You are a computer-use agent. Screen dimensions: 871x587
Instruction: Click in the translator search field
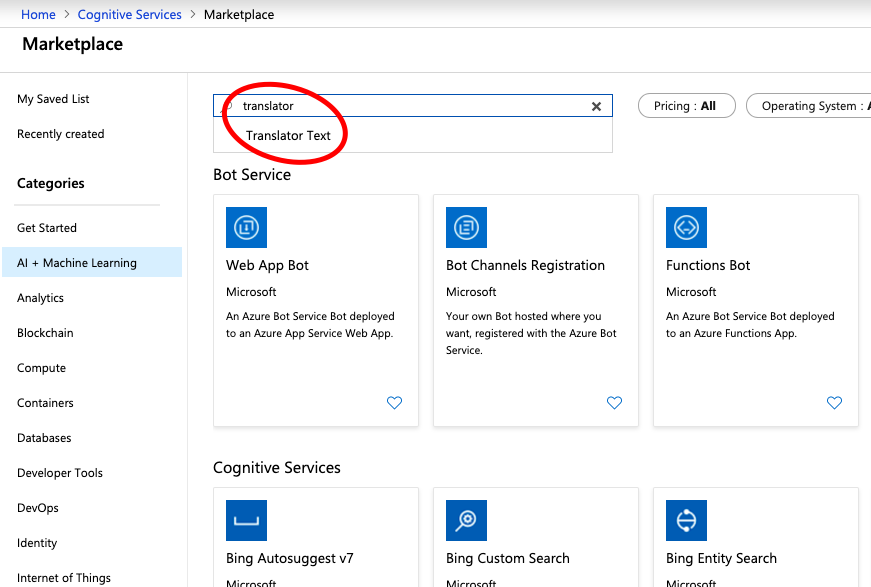pyautogui.click(x=410, y=106)
